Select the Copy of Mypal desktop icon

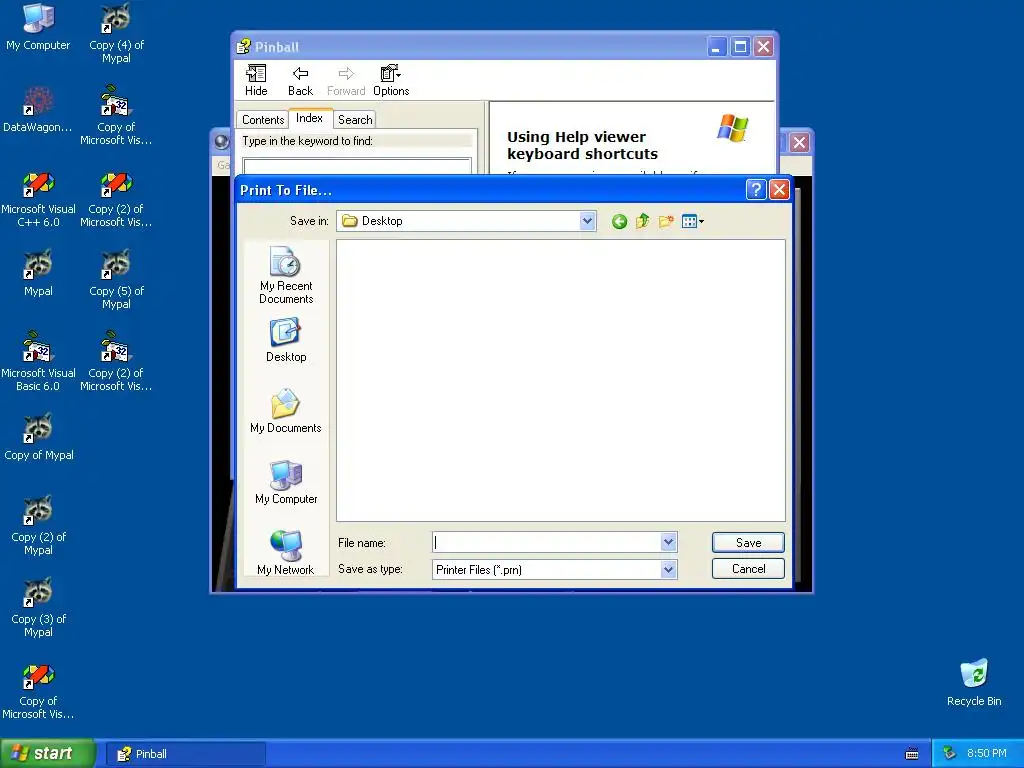38,437
